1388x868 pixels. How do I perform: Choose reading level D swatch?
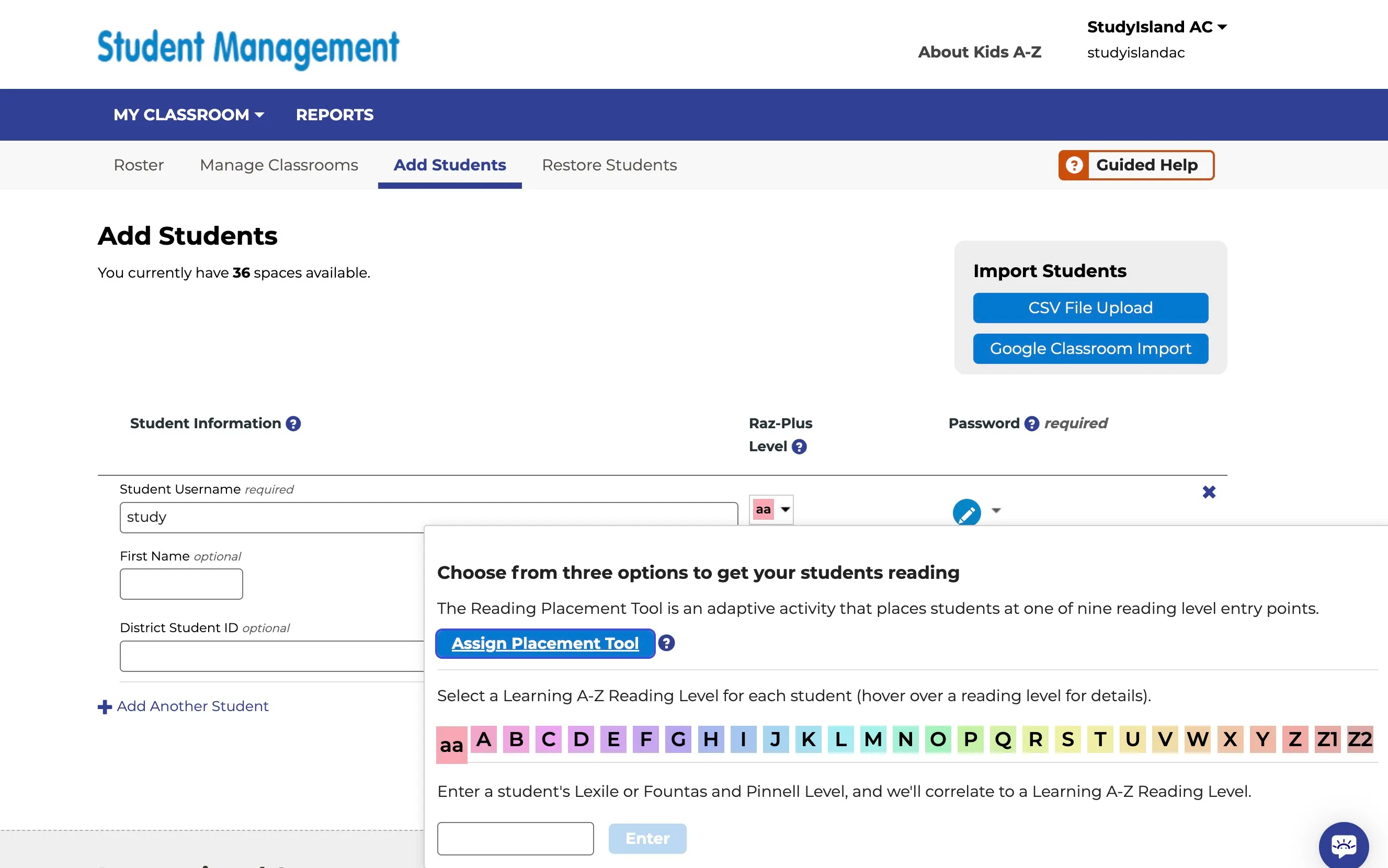click(581, 739)
